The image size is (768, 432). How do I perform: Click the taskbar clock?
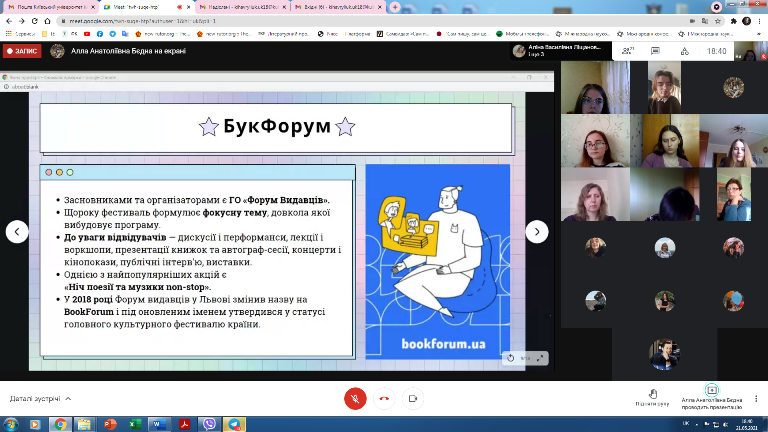(747, 424)
